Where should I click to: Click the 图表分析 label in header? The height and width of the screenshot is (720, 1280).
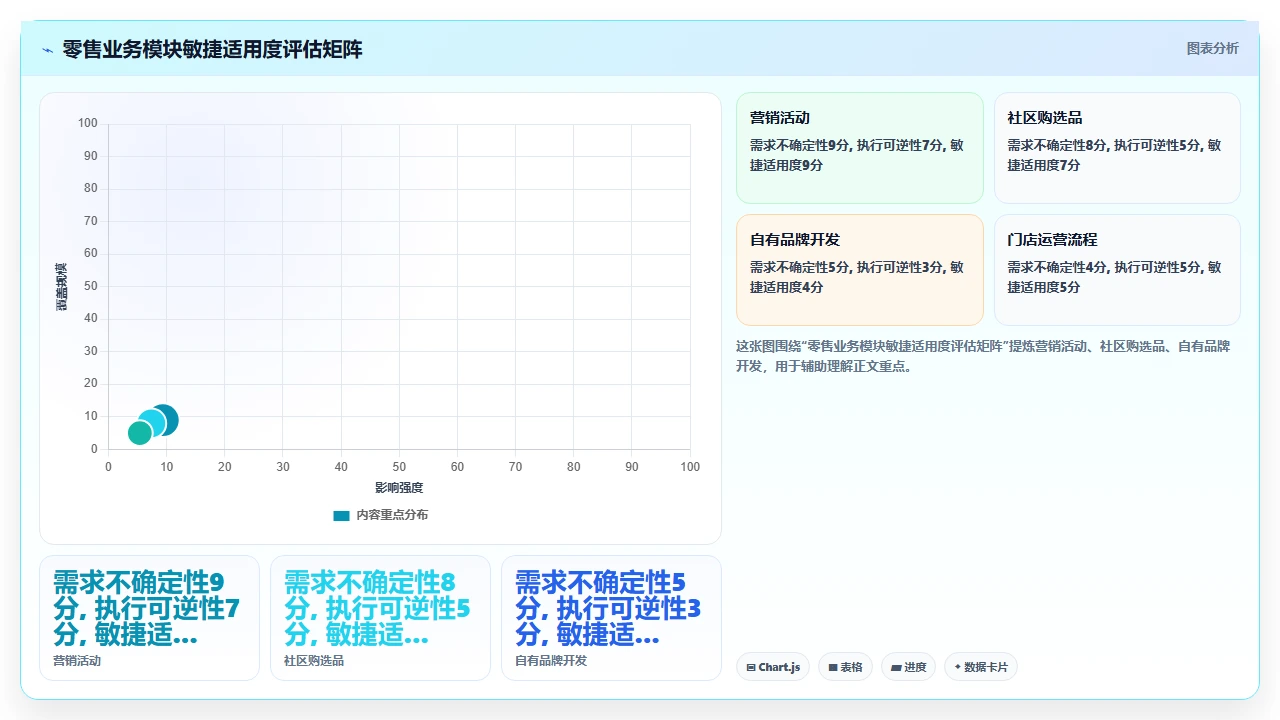coord(1212,48)
